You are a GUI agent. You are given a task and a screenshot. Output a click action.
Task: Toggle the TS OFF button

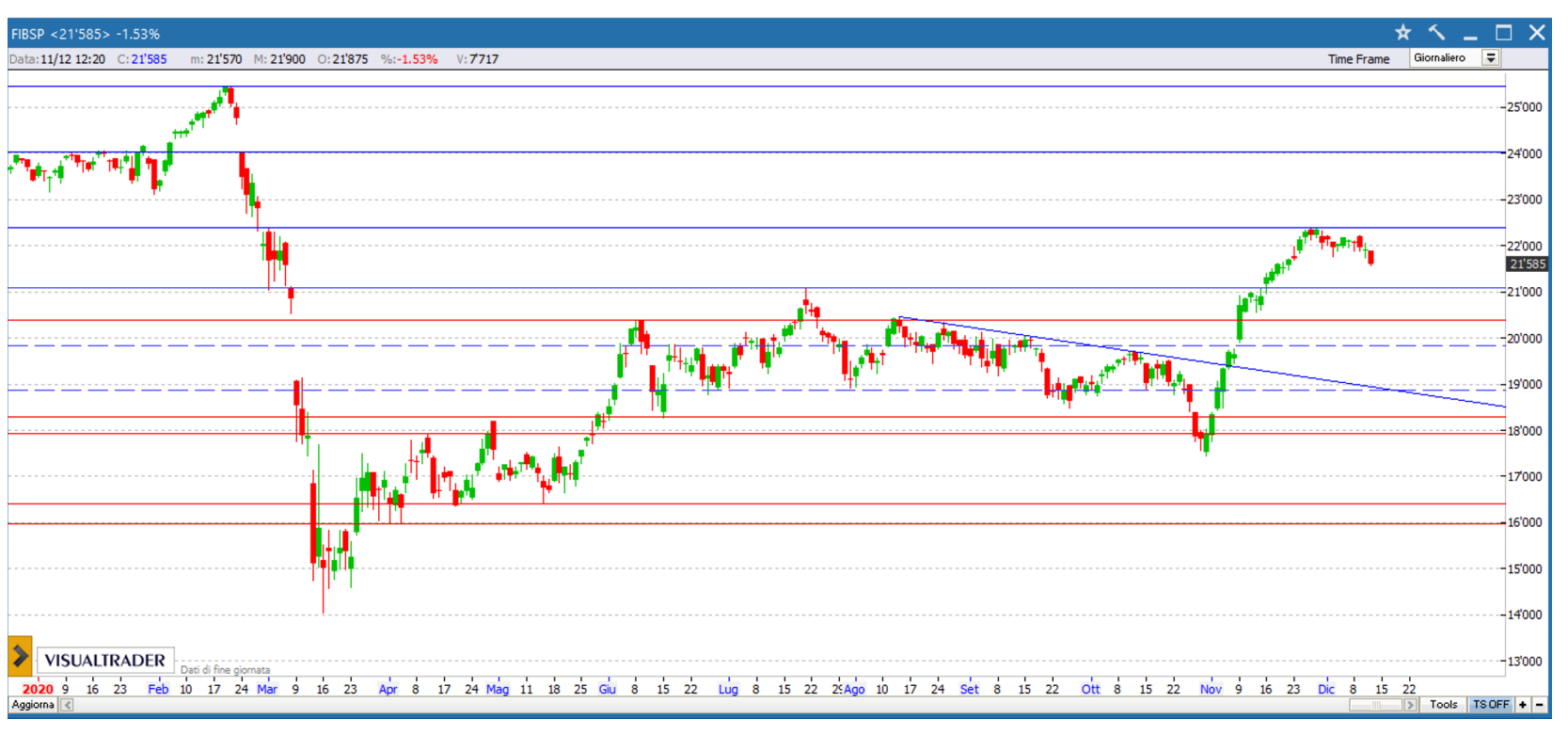(x=1490, y=705)
